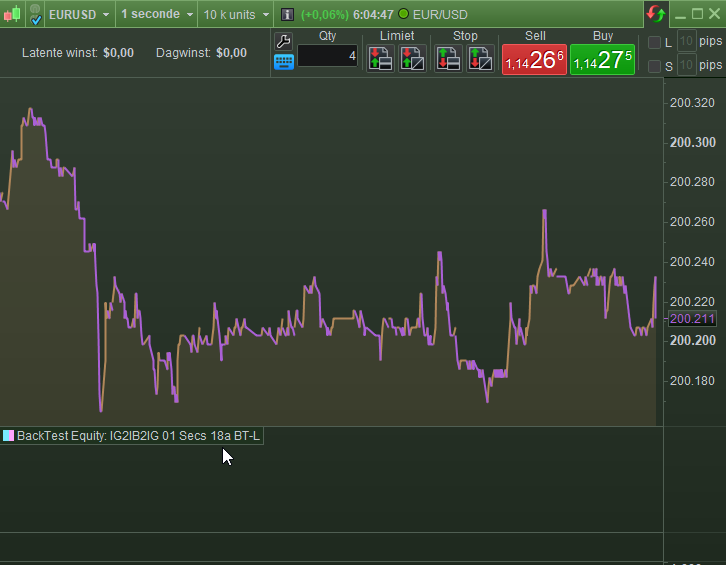Click the green status dot near EUR/USD
726x565 pixels.
click(404, 14)
